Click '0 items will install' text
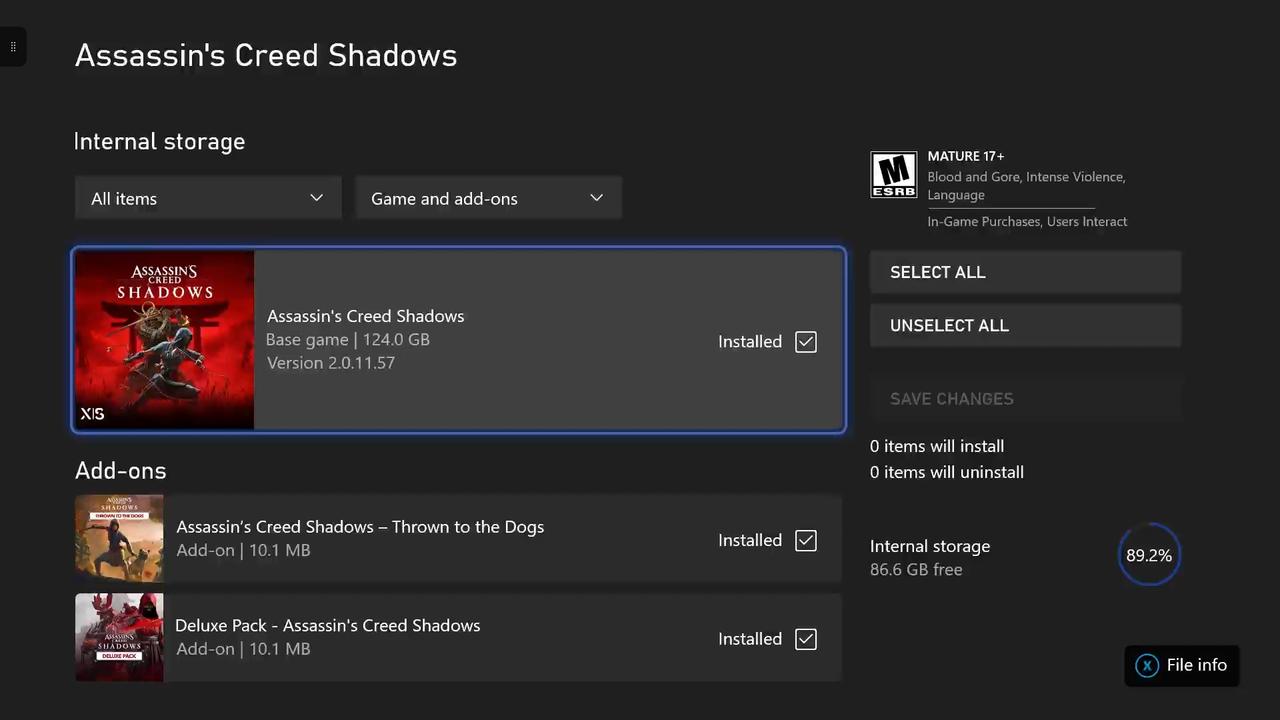The image size is (1280, 720). coord(937,446)
